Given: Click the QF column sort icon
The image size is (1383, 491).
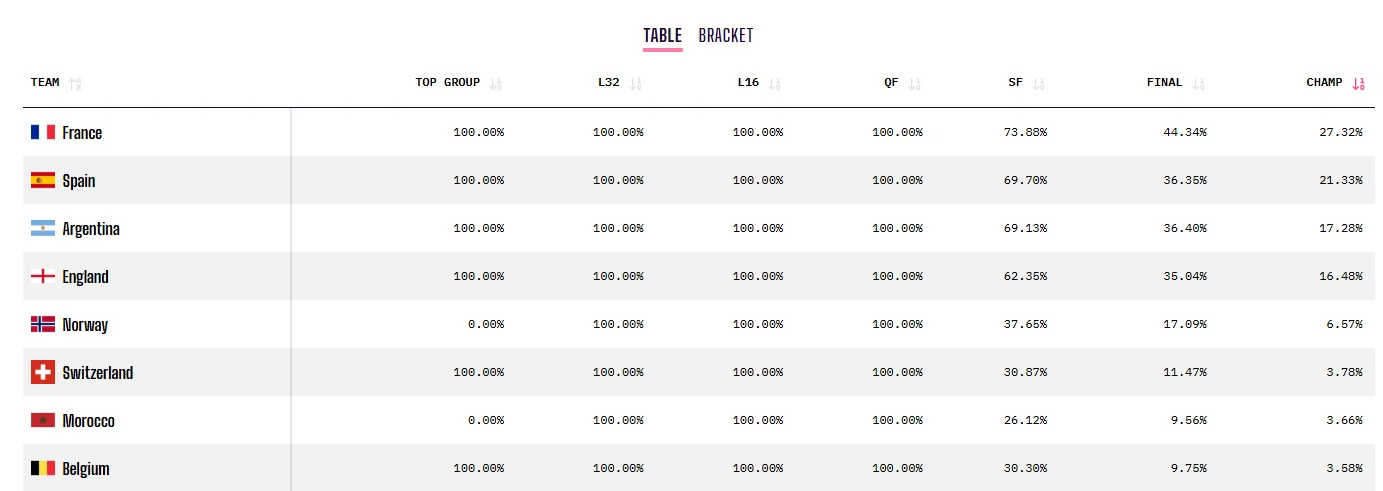Looking at the screenshot, I should pos(915,84).
